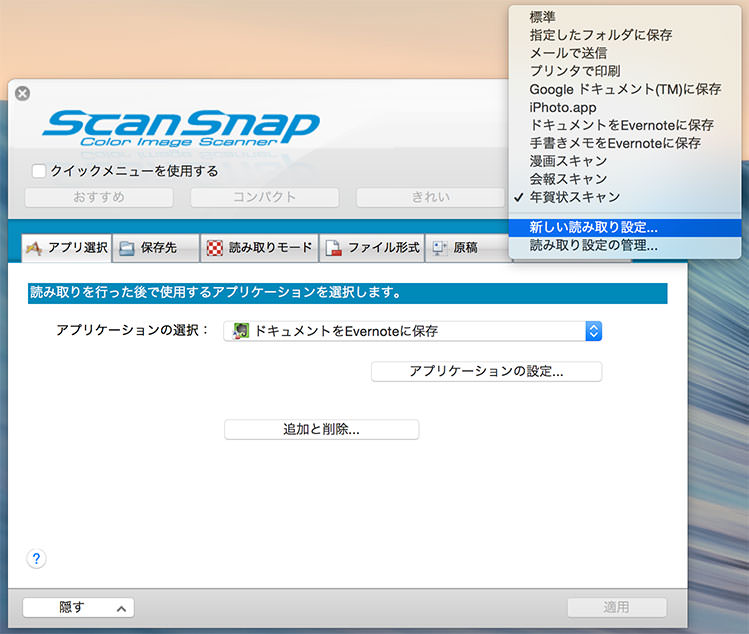Select 手書きメモをEvernoteに保存 menu entry
This screenshot has height=634, width=749.
coord(625,143)
